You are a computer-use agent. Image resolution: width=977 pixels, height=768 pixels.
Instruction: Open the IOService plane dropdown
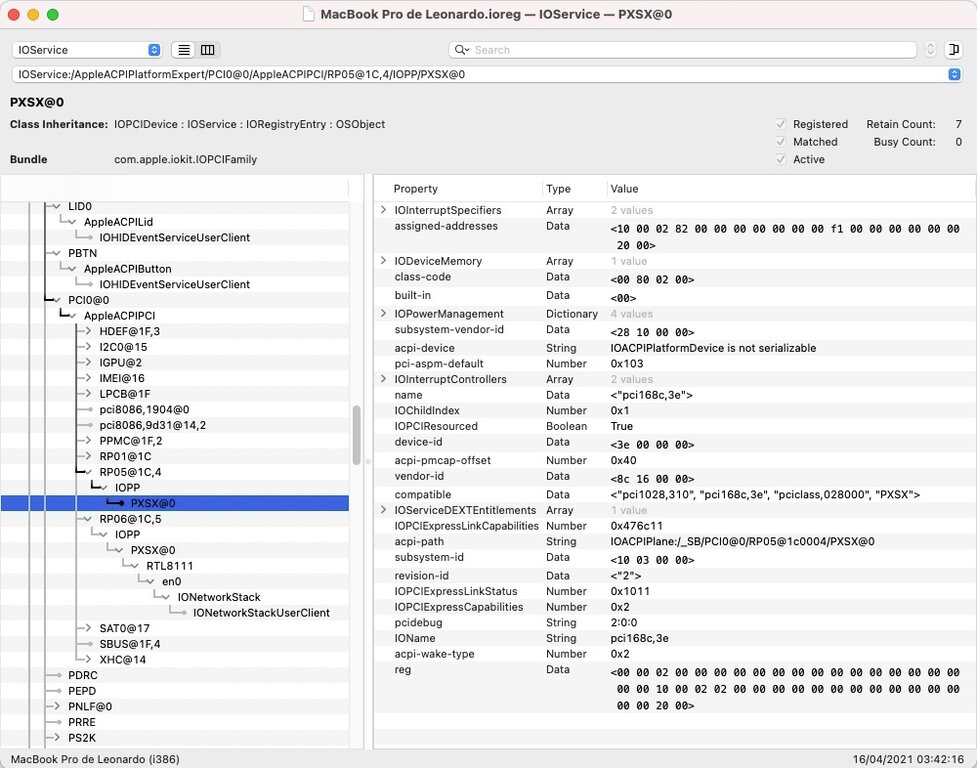(x=87, y=50)
